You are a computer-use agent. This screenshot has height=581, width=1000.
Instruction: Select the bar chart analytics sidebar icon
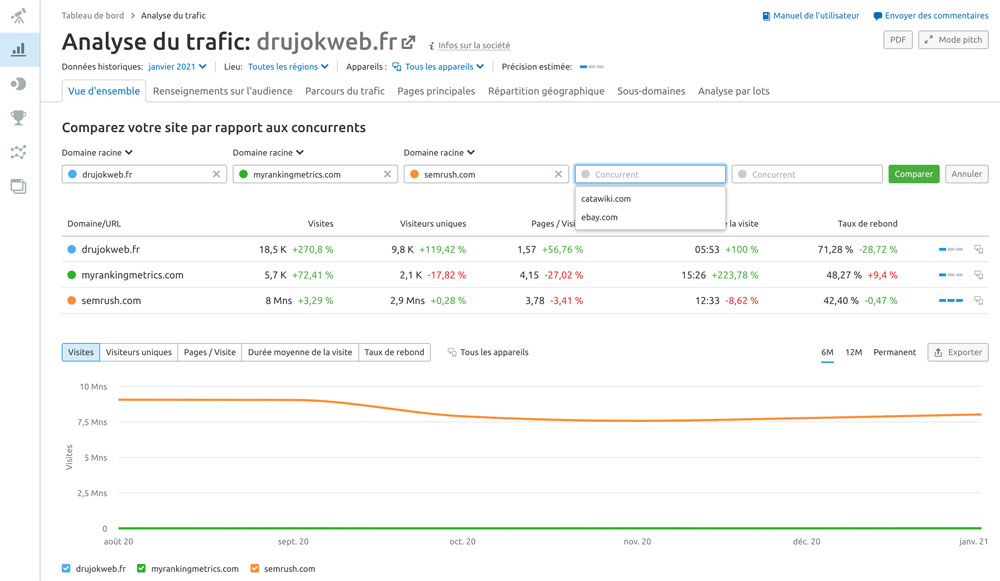click(x=19, y=50)
